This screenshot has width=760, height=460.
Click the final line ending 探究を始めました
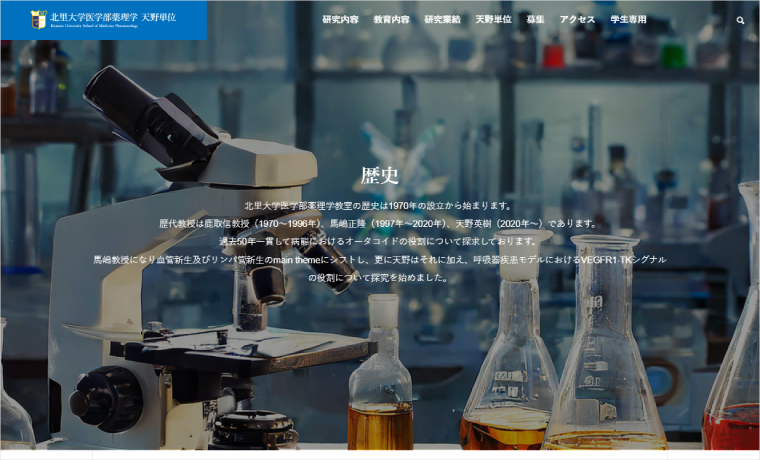(380, 277)
